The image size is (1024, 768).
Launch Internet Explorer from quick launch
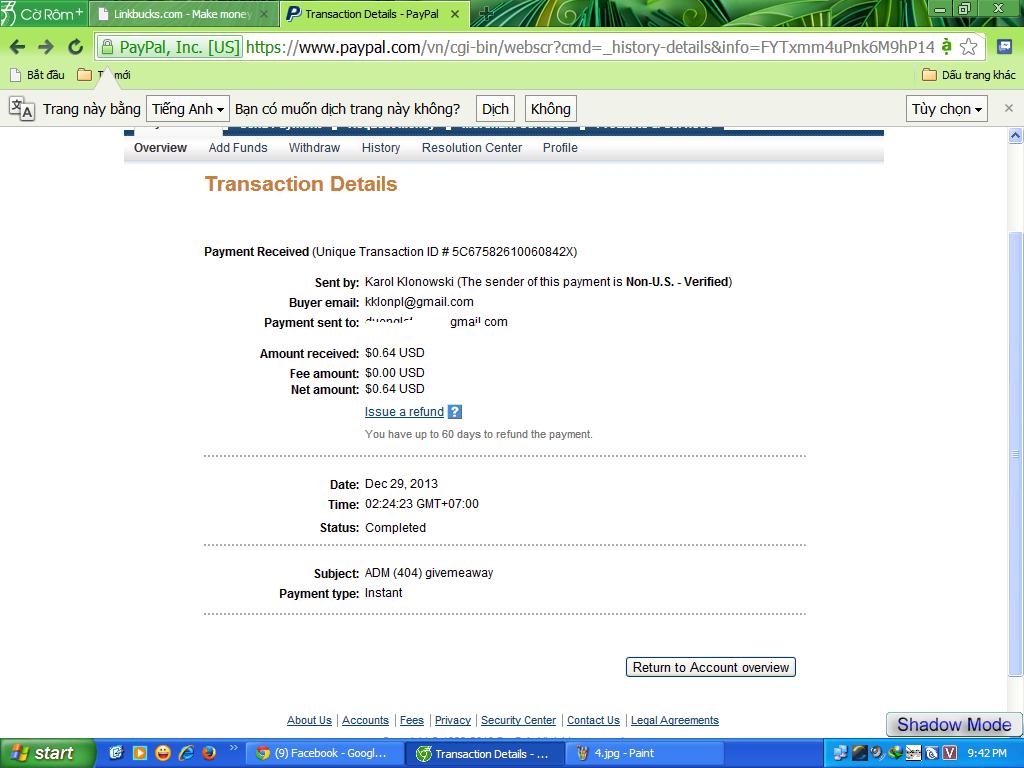click(x=186, y=754)
